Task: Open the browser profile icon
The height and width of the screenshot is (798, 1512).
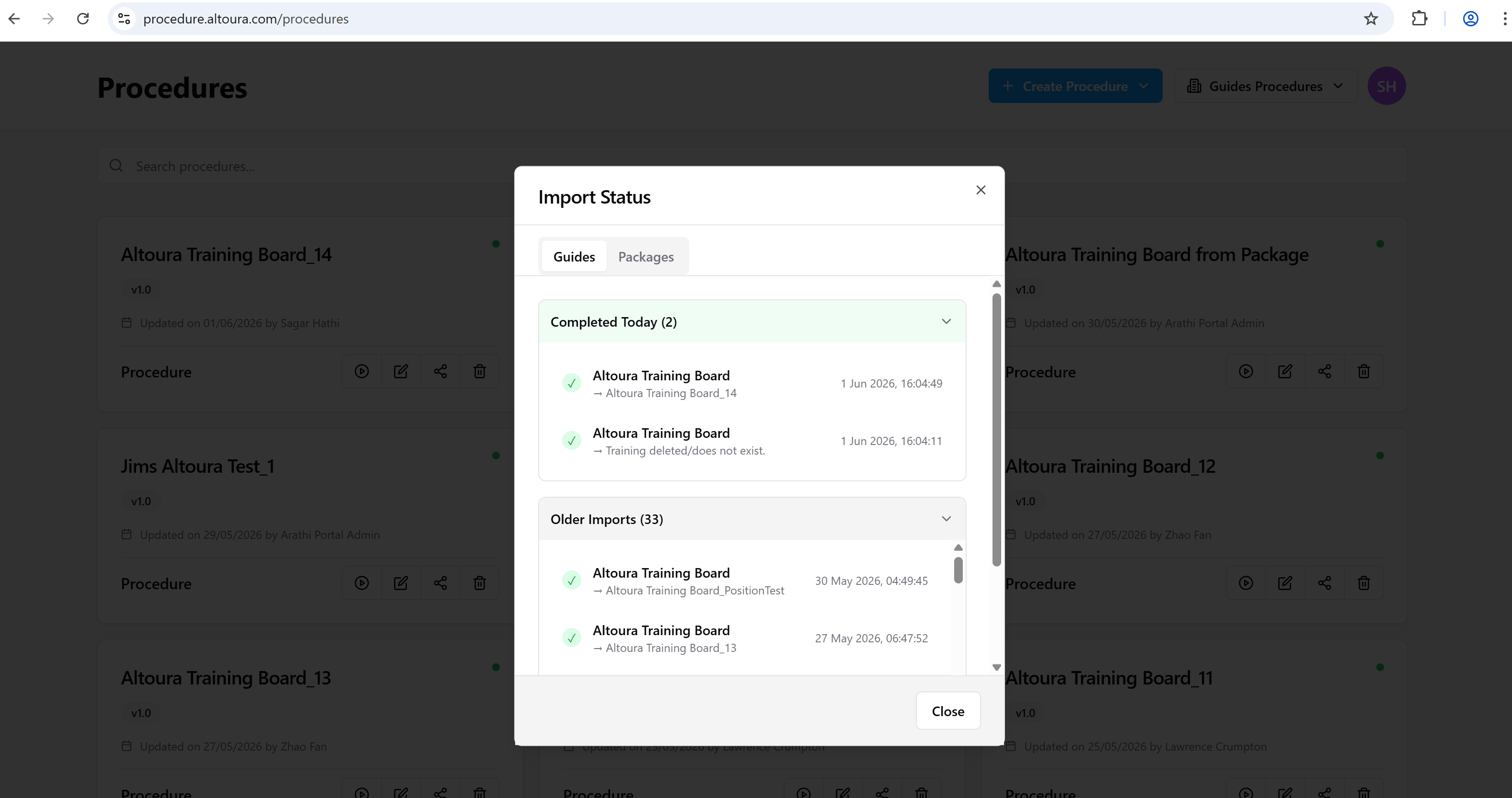Action: coord(1470,19)
